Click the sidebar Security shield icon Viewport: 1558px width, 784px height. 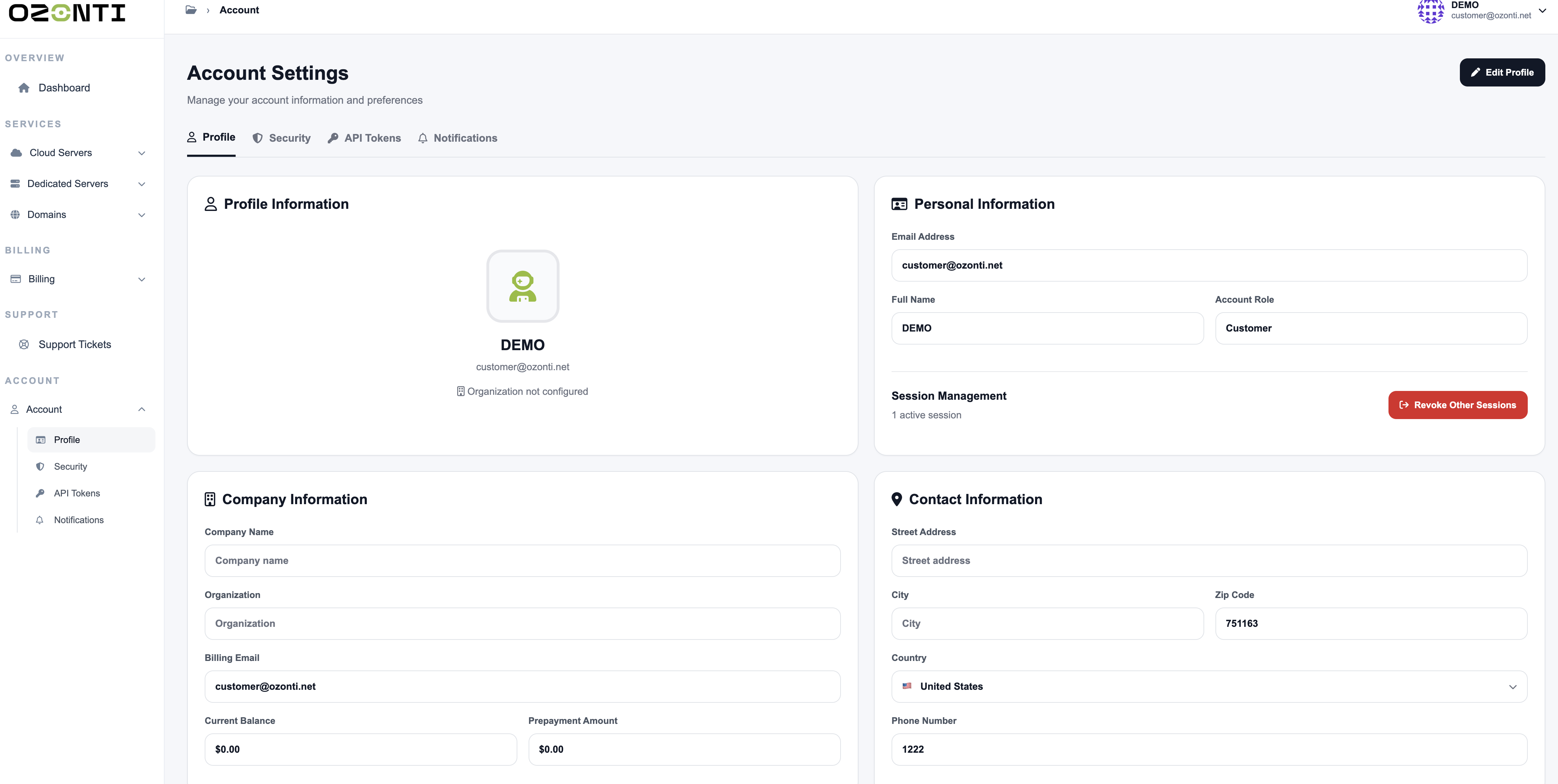(40, 467)
